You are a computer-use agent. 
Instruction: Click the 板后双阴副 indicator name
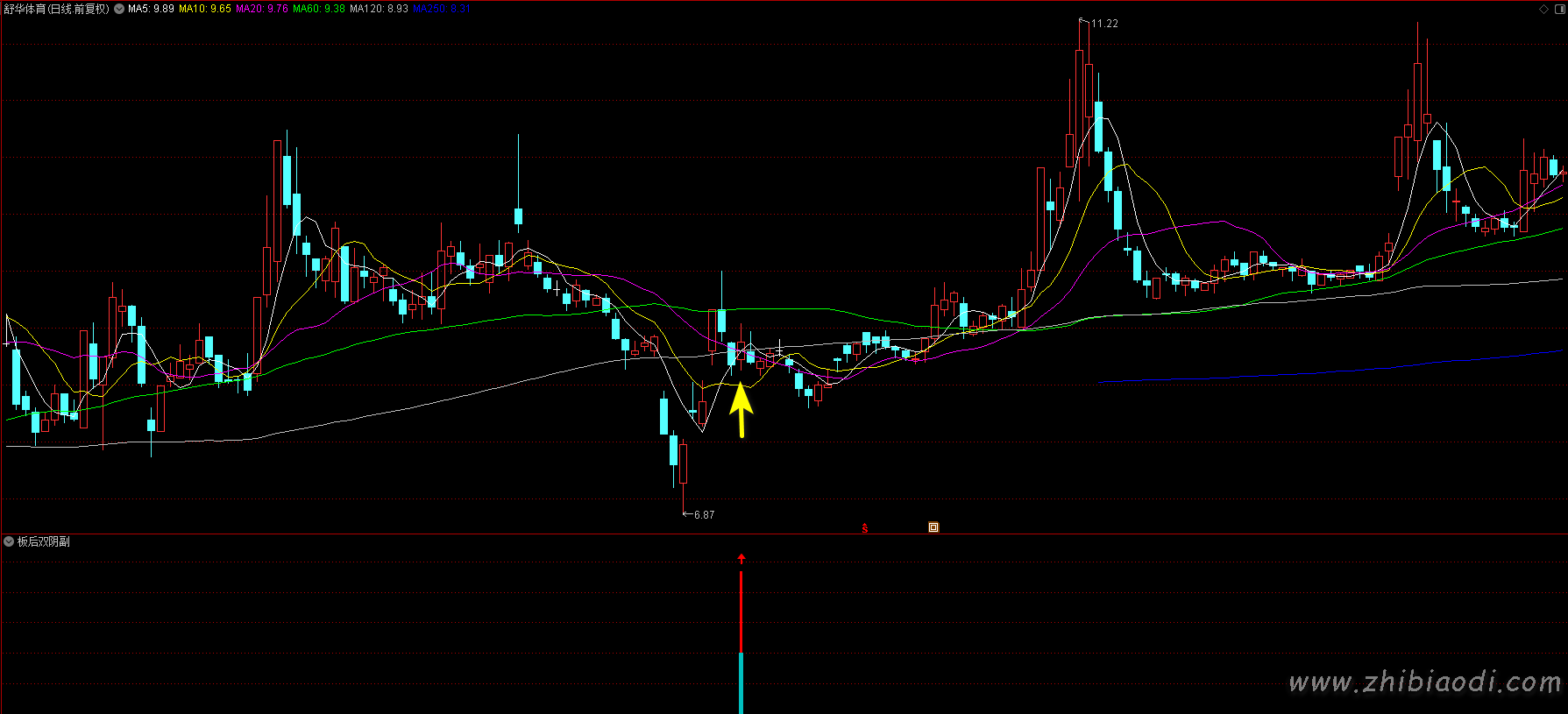44,542
